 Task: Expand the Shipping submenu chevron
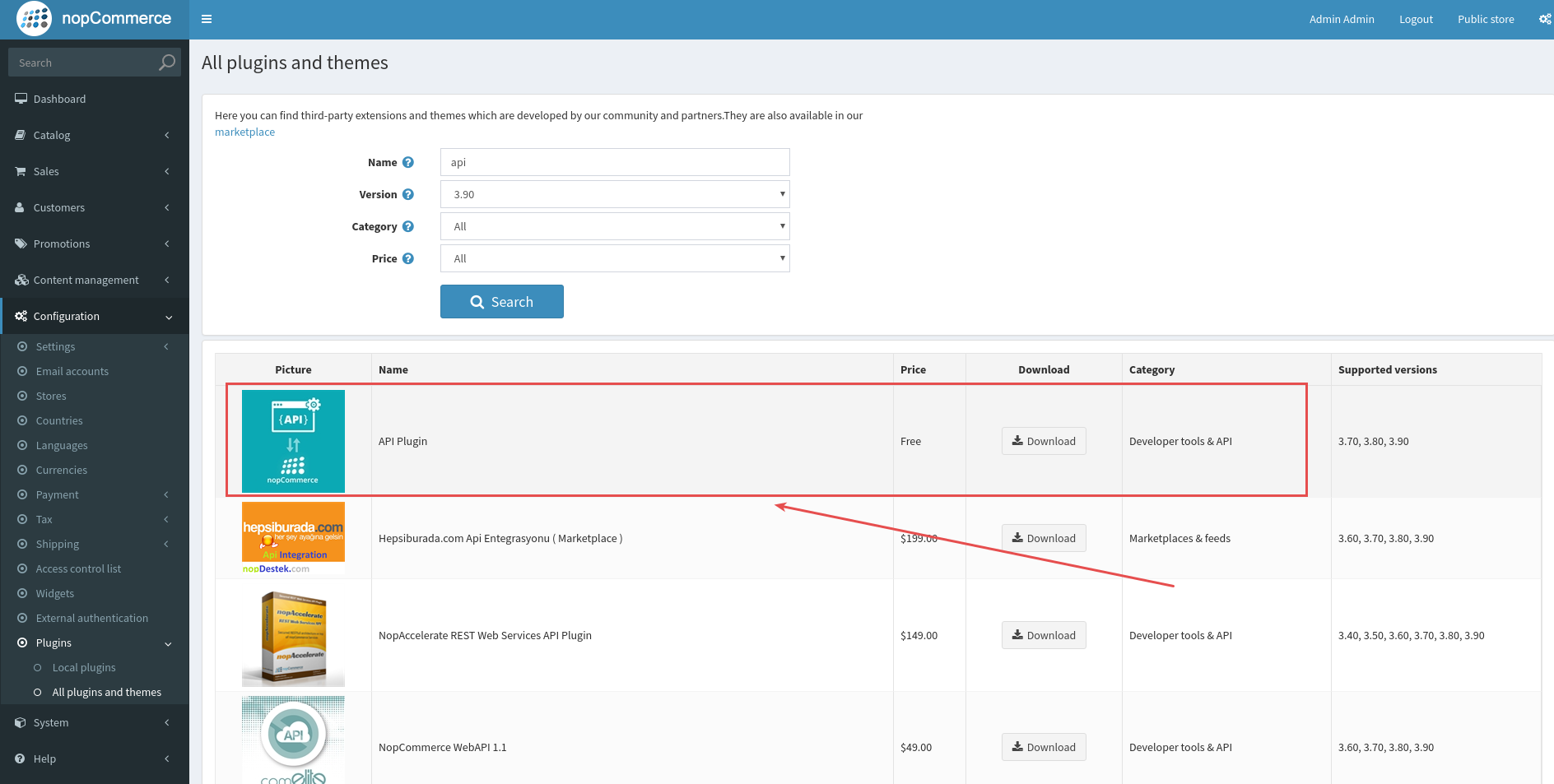point(166,544)
